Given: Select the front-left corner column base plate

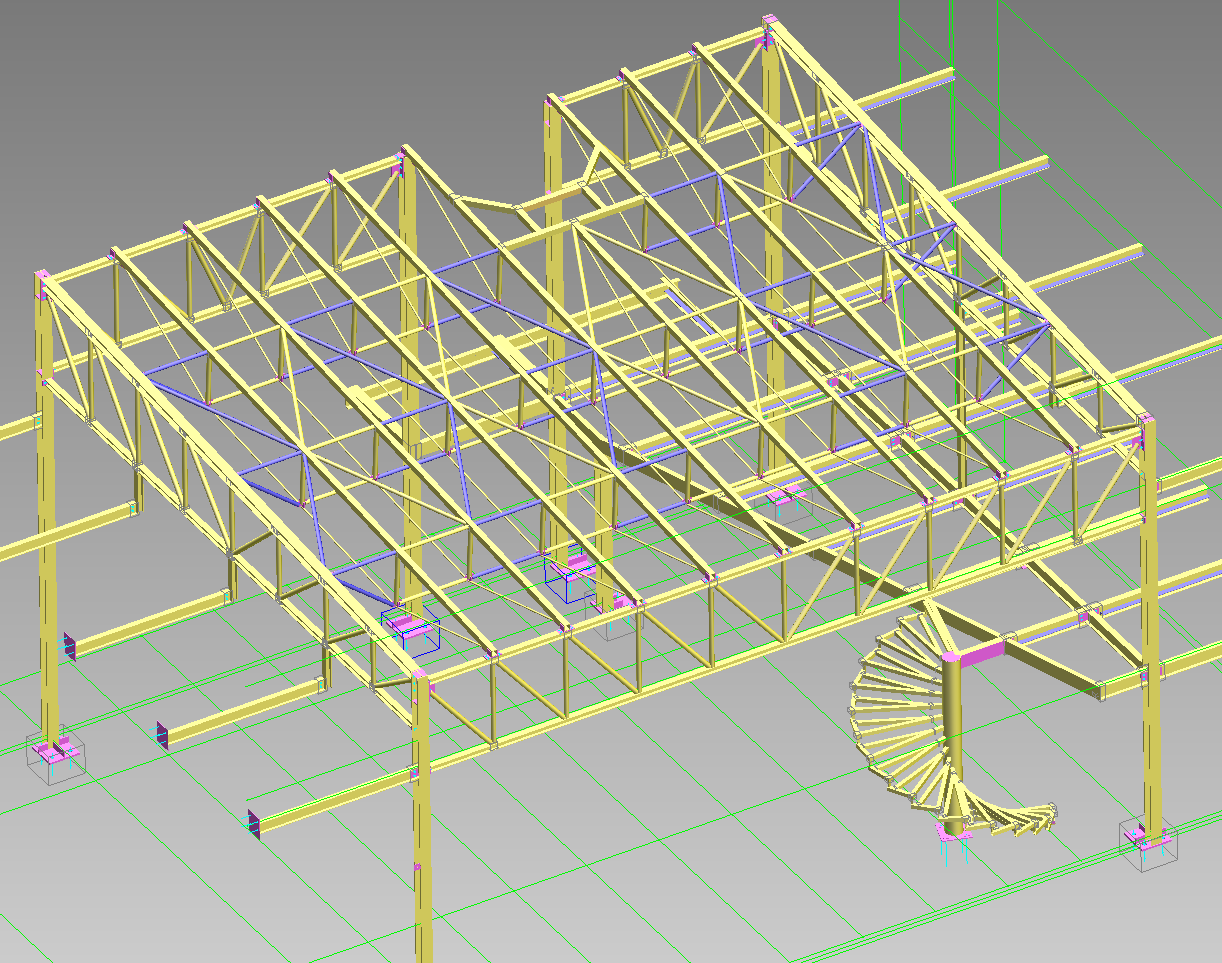Looking at the screenshot, I should click(x=56, y=750).
